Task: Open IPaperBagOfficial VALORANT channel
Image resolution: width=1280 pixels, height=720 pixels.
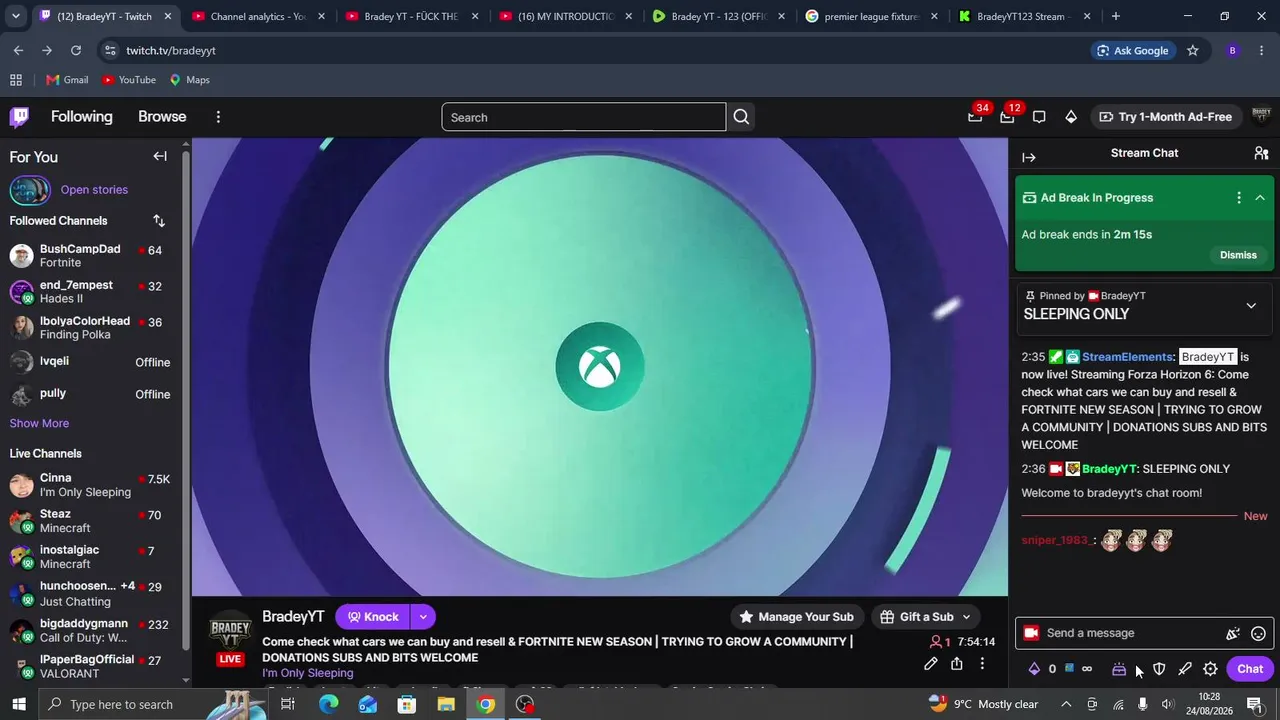Action: [x=90, y=667]
